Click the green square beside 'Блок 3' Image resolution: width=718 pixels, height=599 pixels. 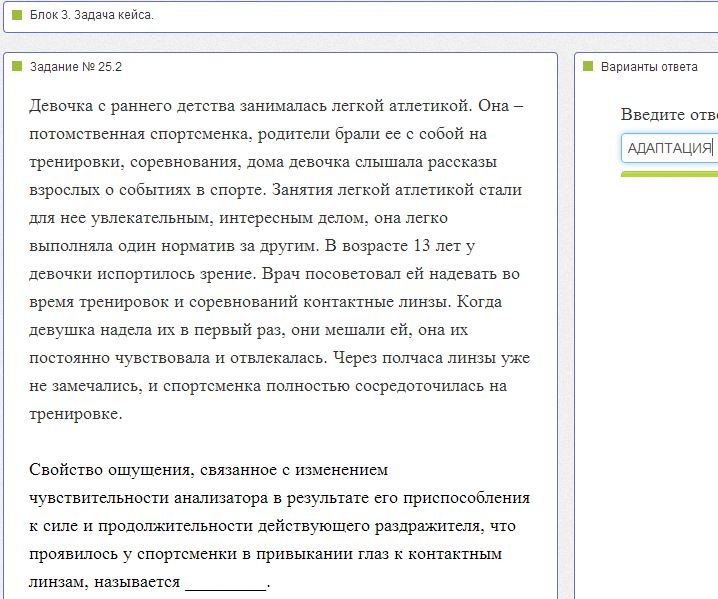17,15
